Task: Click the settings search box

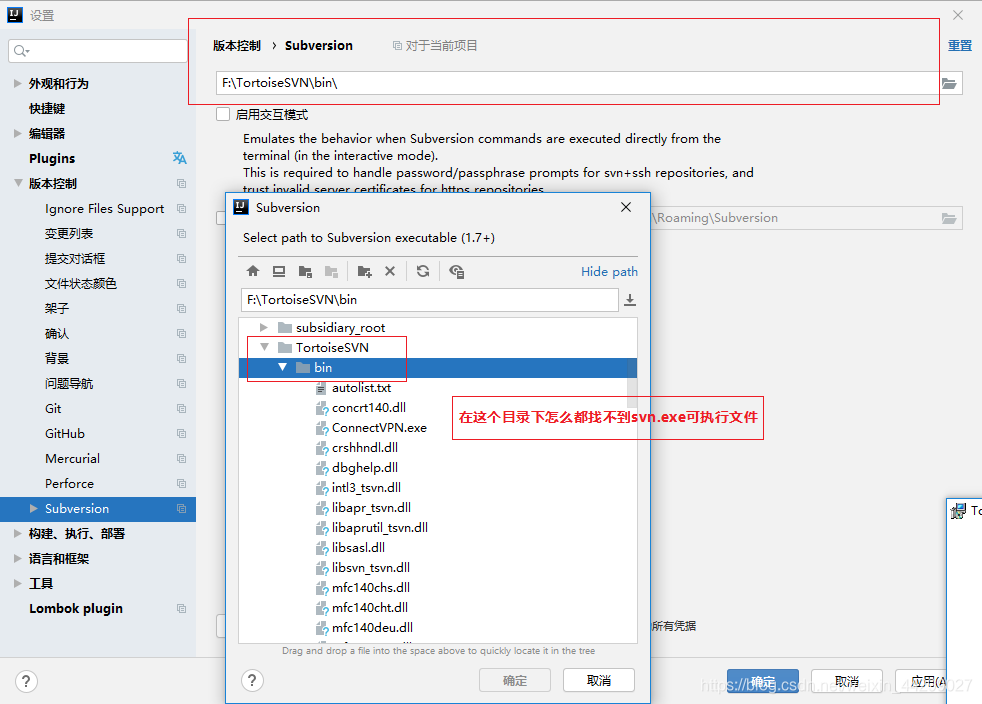Action: tap(98, 51)
